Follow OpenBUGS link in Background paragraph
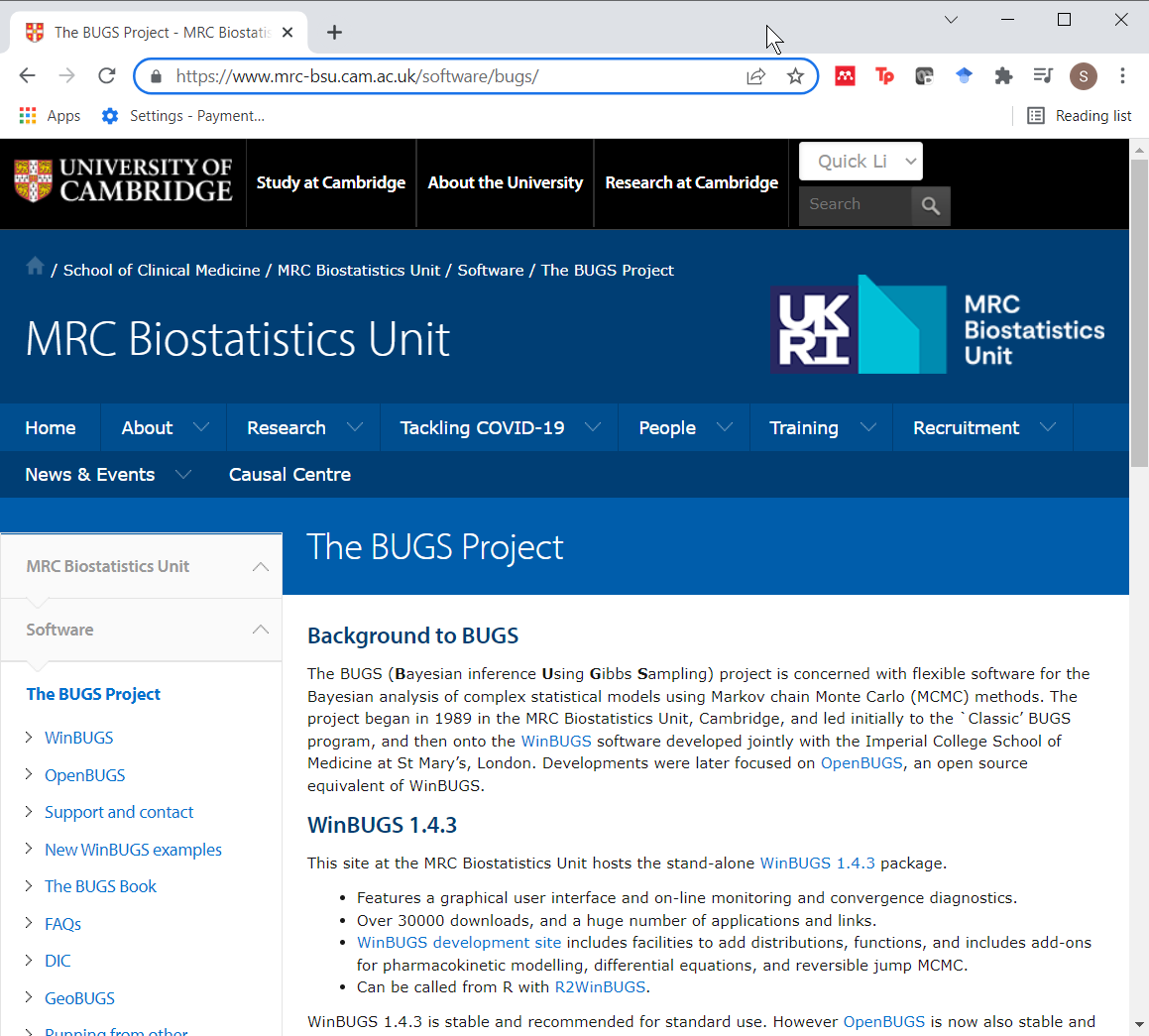 tap(862, 763)
